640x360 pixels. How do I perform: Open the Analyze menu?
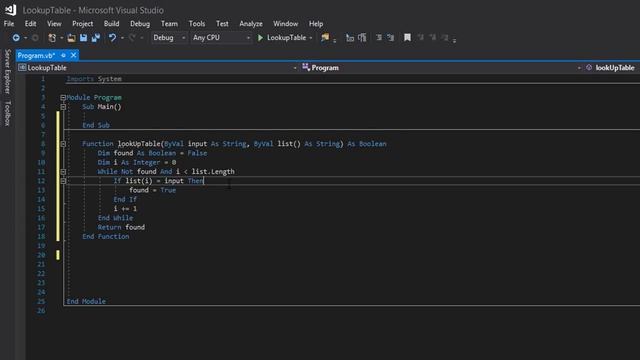pos(251,24)
